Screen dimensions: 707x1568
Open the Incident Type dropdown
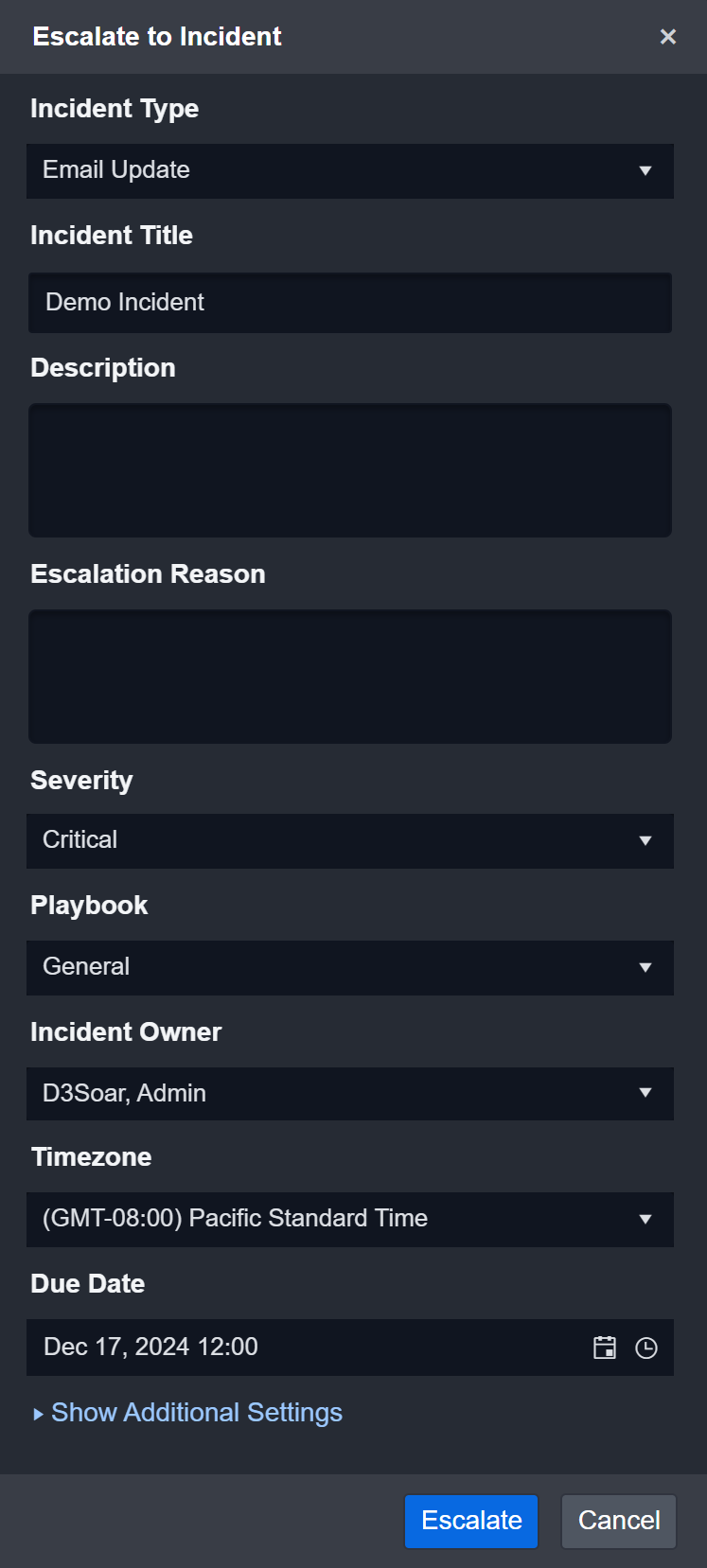[x=645, y=171]
